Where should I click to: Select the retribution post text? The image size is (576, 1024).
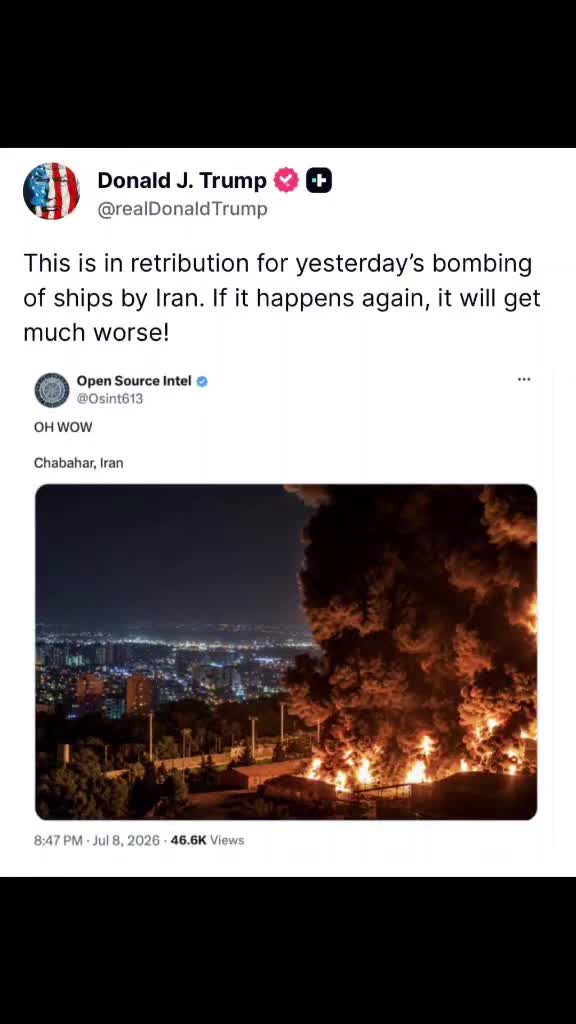tap(282, 298)
